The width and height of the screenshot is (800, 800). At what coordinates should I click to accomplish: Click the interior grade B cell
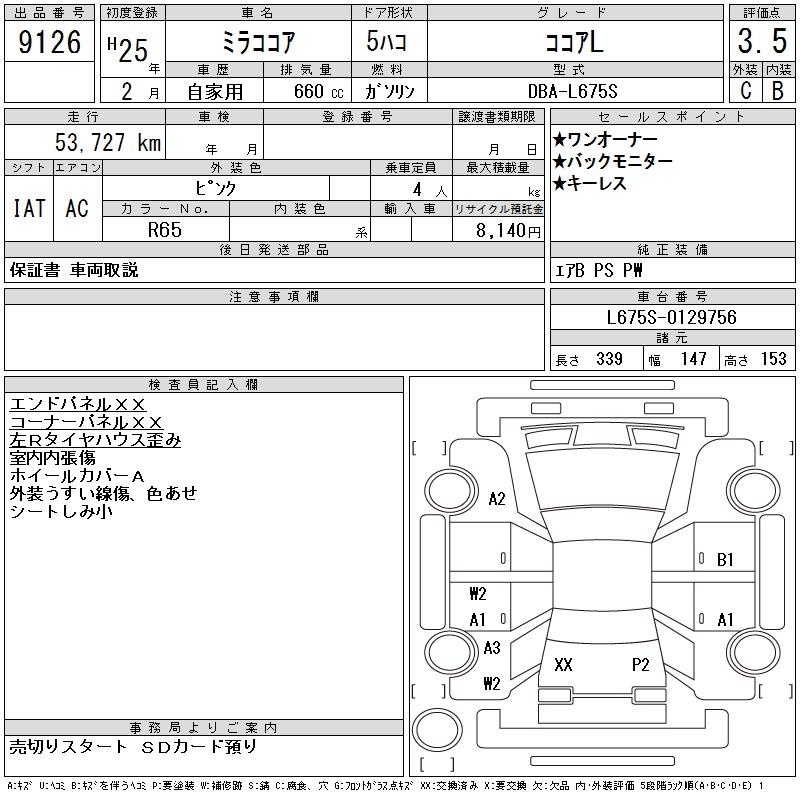[x=778, y=91]
